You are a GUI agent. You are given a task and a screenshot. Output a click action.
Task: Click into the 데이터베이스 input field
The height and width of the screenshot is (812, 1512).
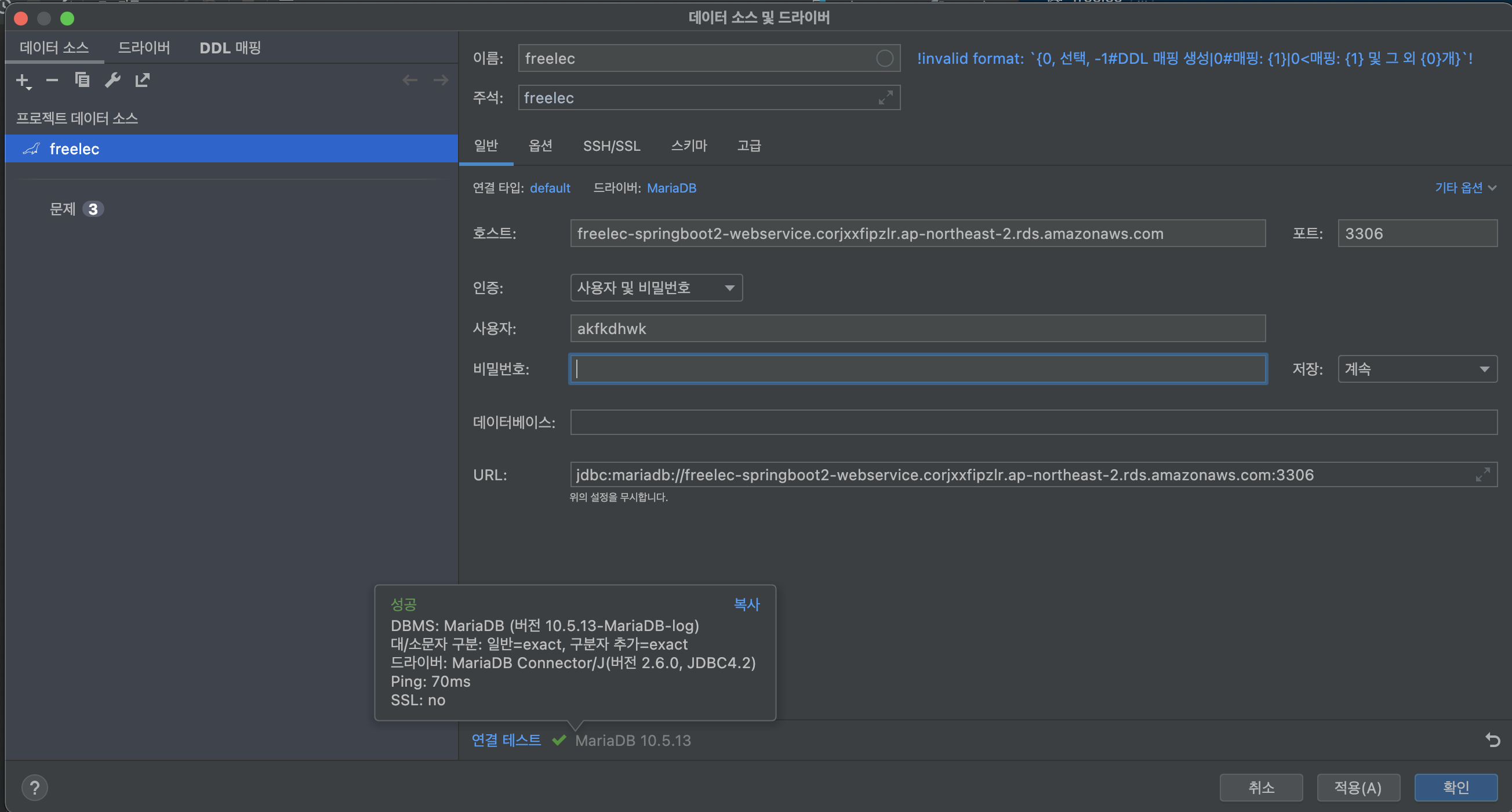click(x=1033, y=422)
